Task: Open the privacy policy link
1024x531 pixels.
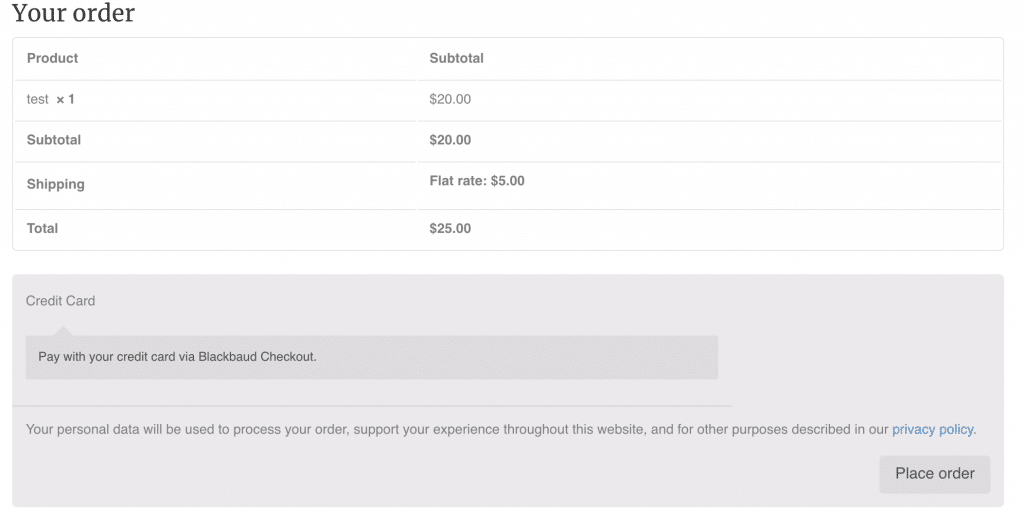Action: pos(933,430)
